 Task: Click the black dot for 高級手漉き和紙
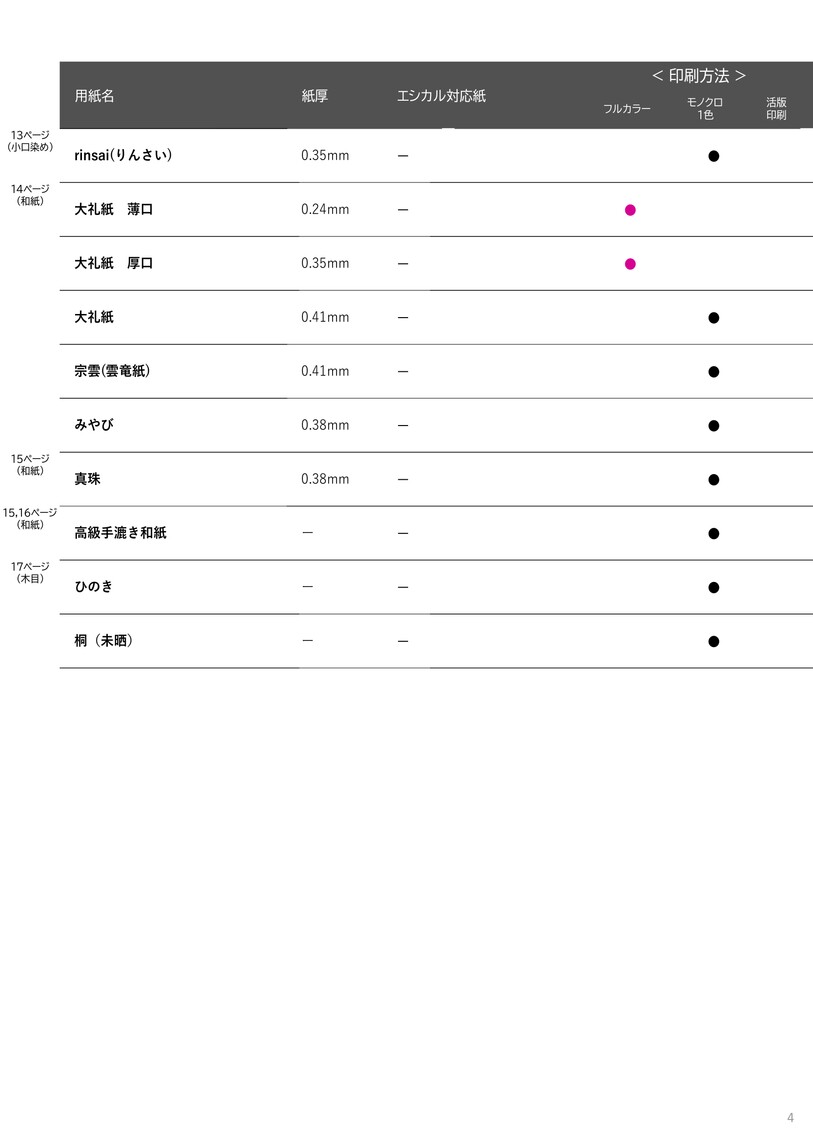(x=714, y=534)
